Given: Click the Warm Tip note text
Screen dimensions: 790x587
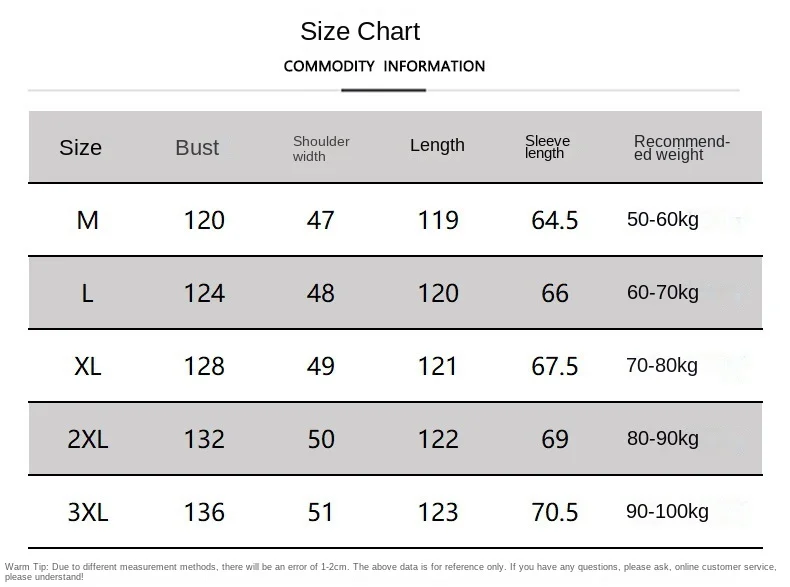Looking at the screenshot, I should click(x=390, y=572).
